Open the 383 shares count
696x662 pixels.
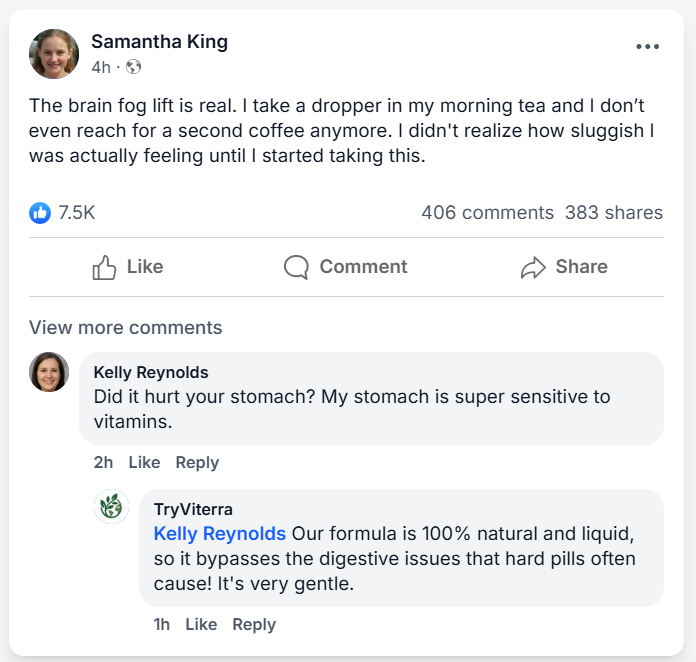pyautogui.click(x=613, y=212)
